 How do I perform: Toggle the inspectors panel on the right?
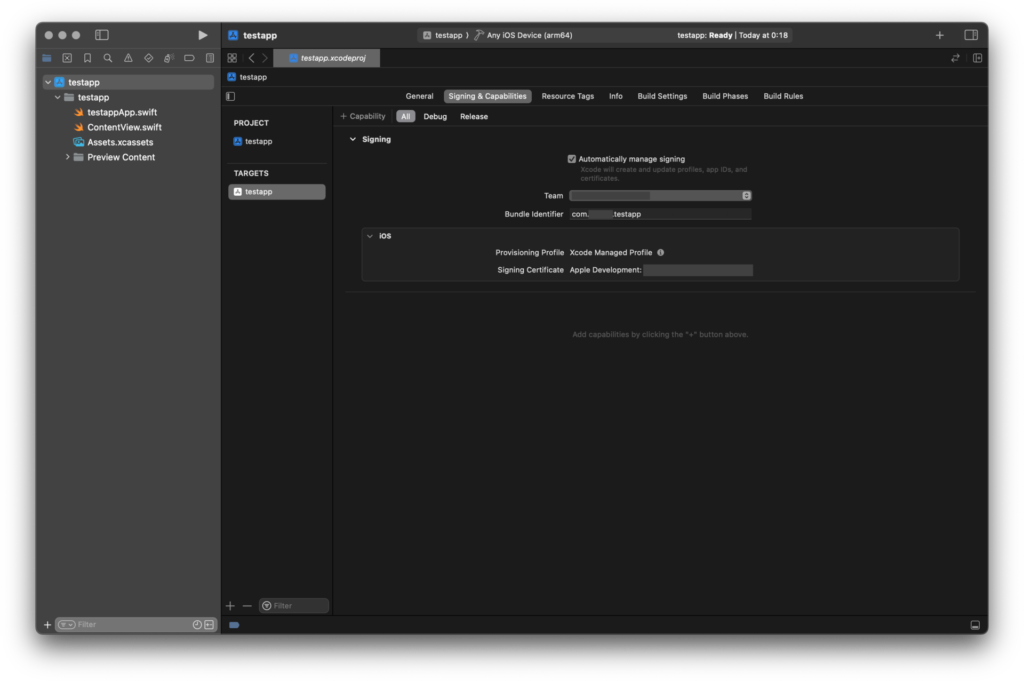point(971,35)
